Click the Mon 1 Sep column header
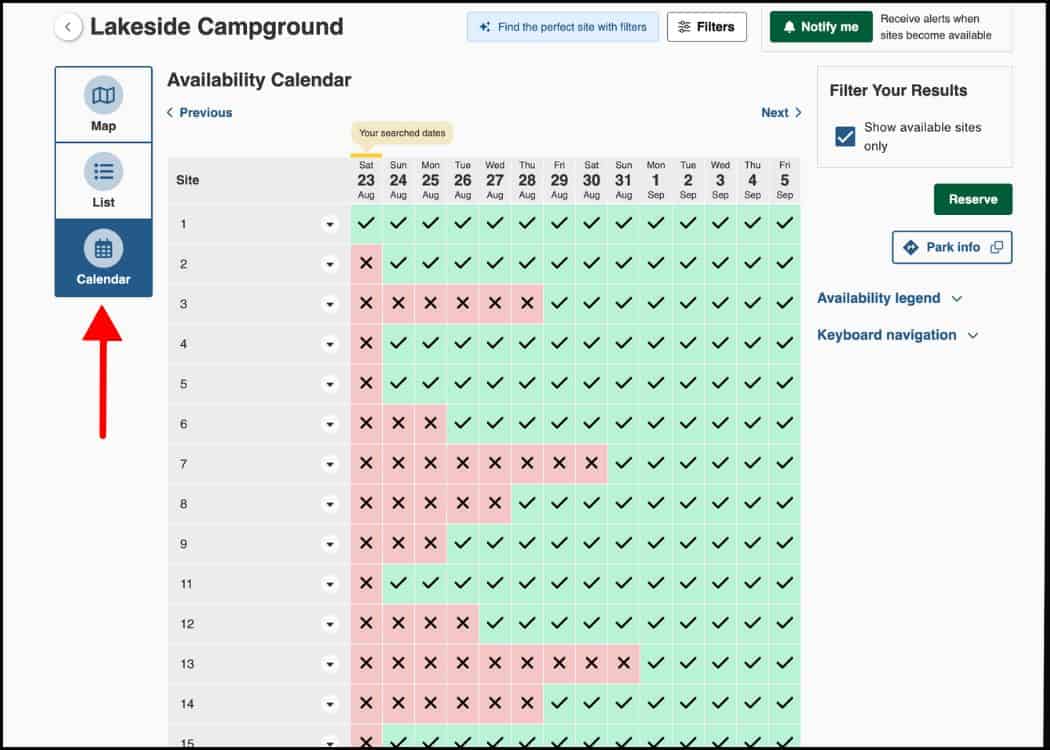The width and height of the screenshot is (1050, 750). tap(656, 180)
